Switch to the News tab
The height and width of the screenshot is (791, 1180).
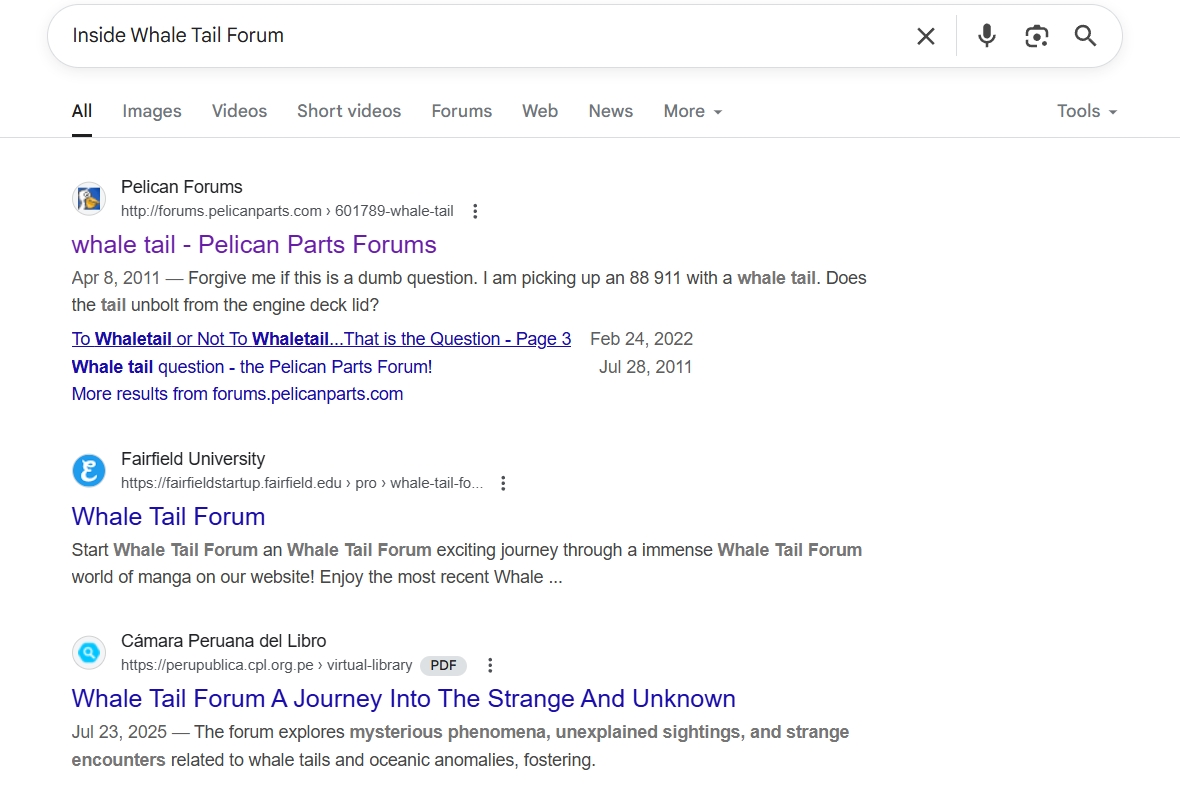pos(610,111)
